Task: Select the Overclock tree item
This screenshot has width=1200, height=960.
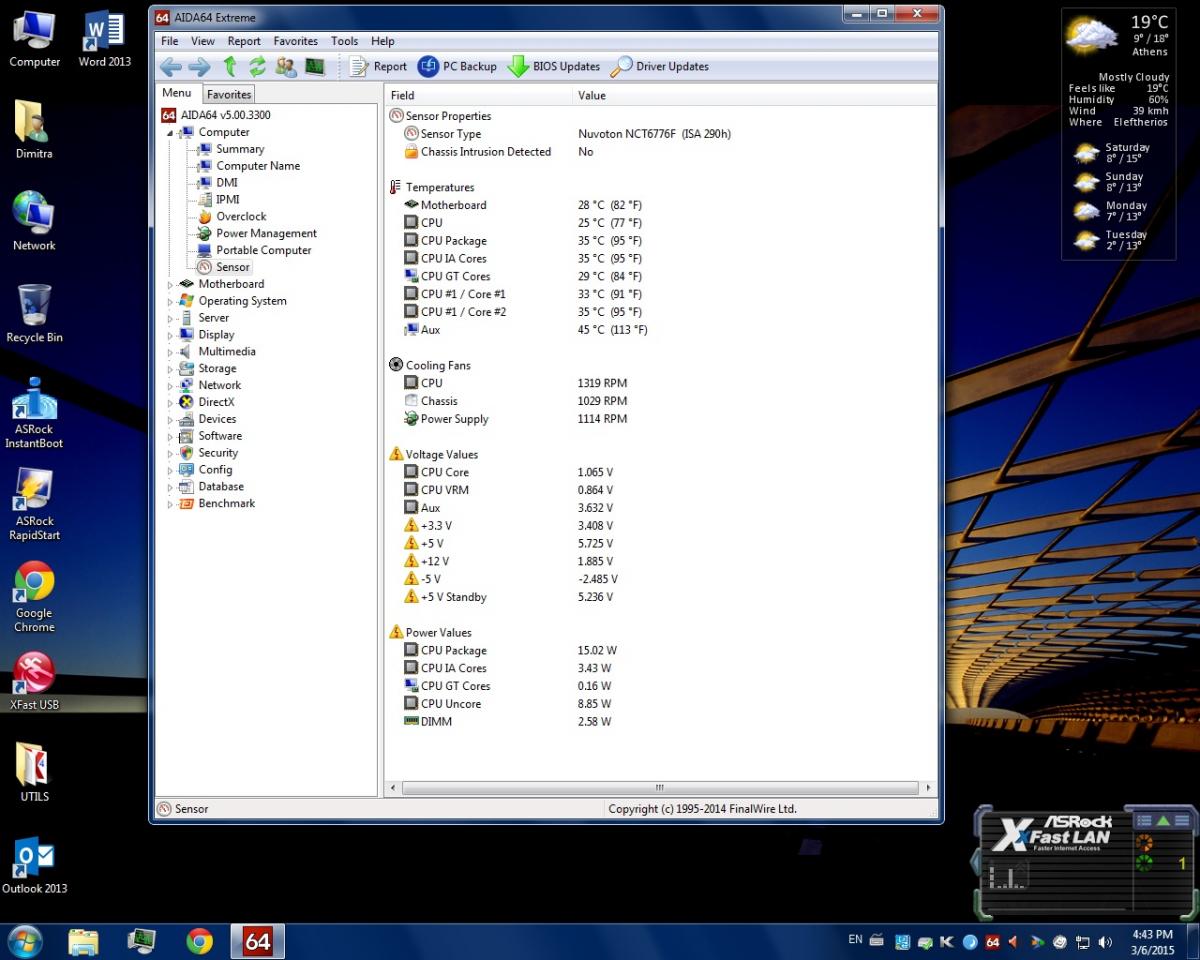Action: (x=241, y=216)
